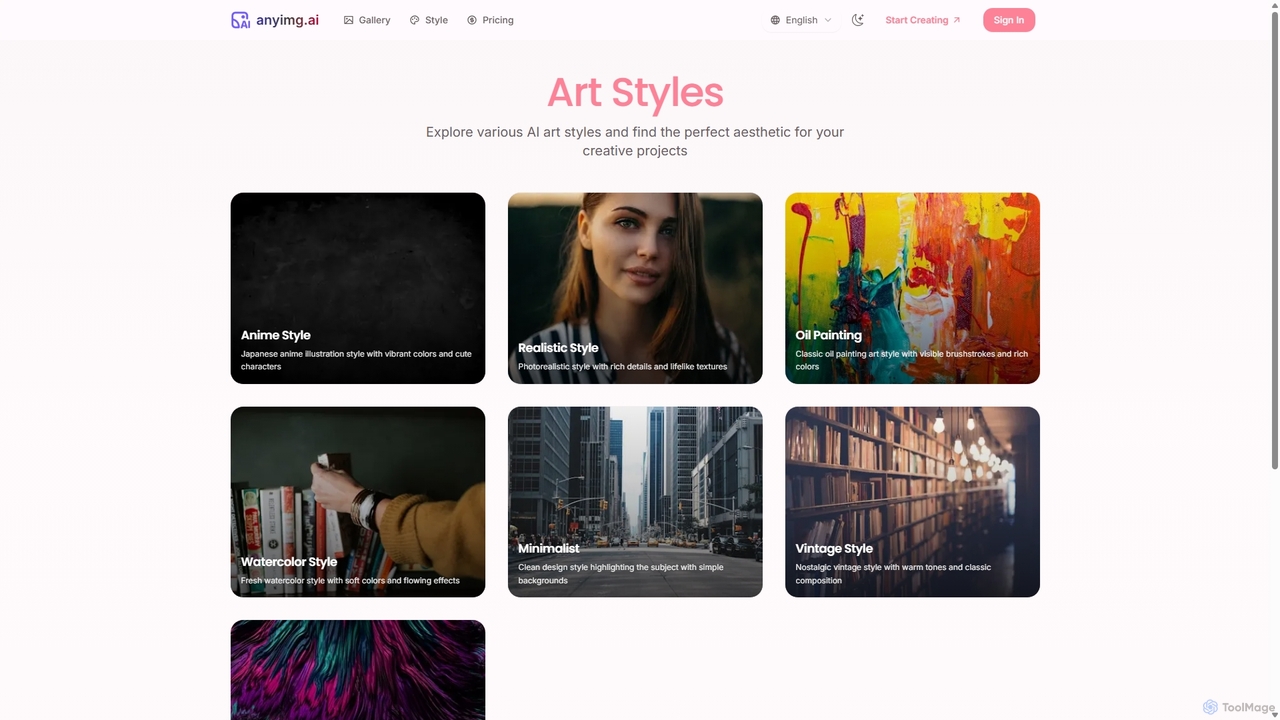Click the 'Fresh watercolor style' description
Screen dimensions: 1280x720
coord(350,581)
